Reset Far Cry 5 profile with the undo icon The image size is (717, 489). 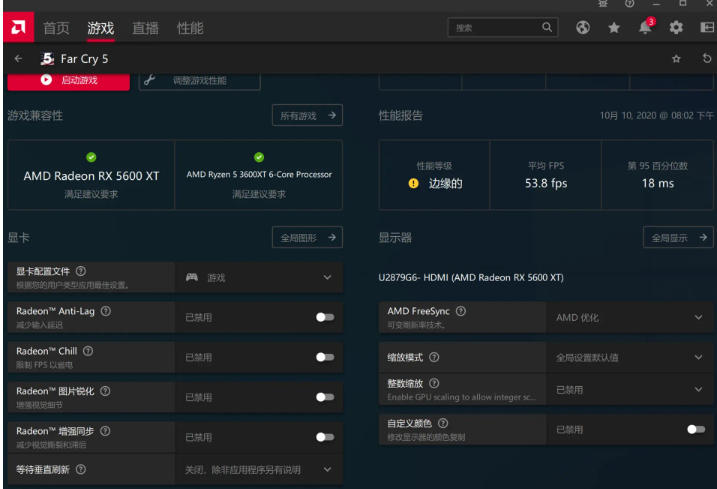(706, 58)
